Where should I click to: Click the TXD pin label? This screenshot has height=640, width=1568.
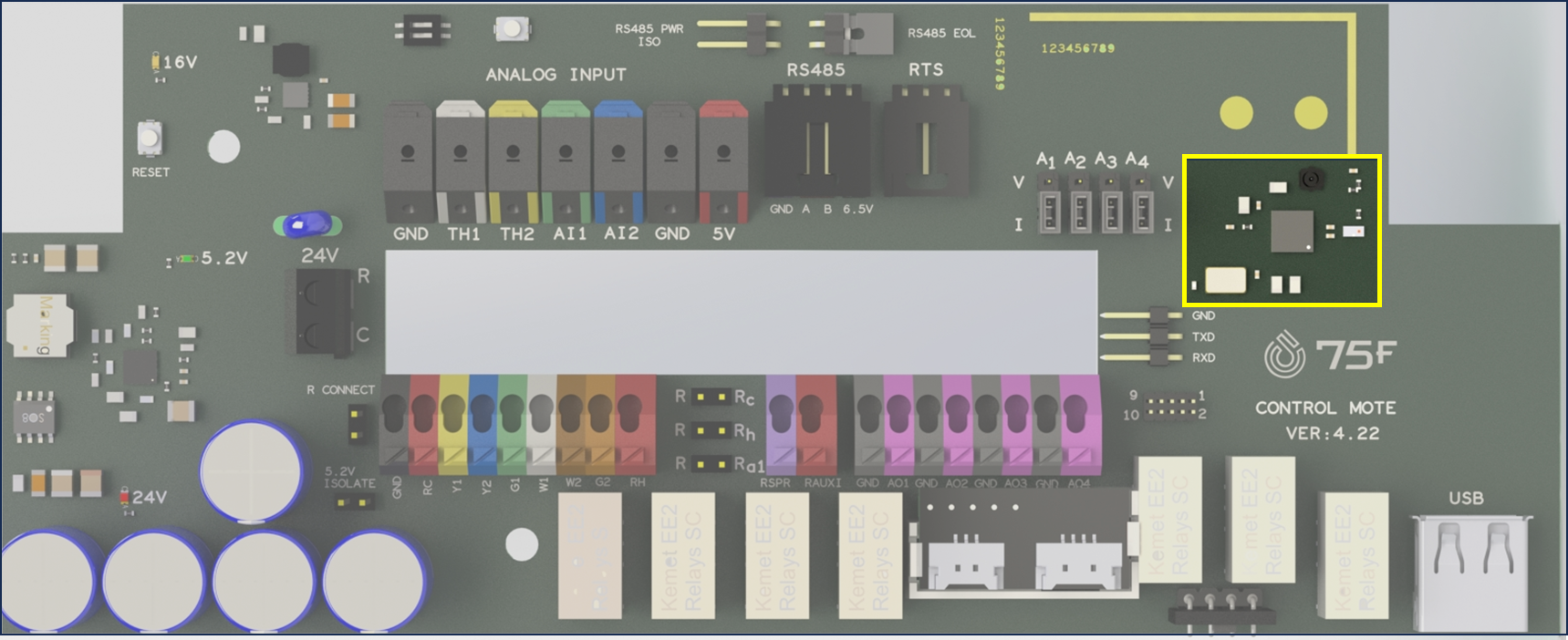click(1203, 336)
